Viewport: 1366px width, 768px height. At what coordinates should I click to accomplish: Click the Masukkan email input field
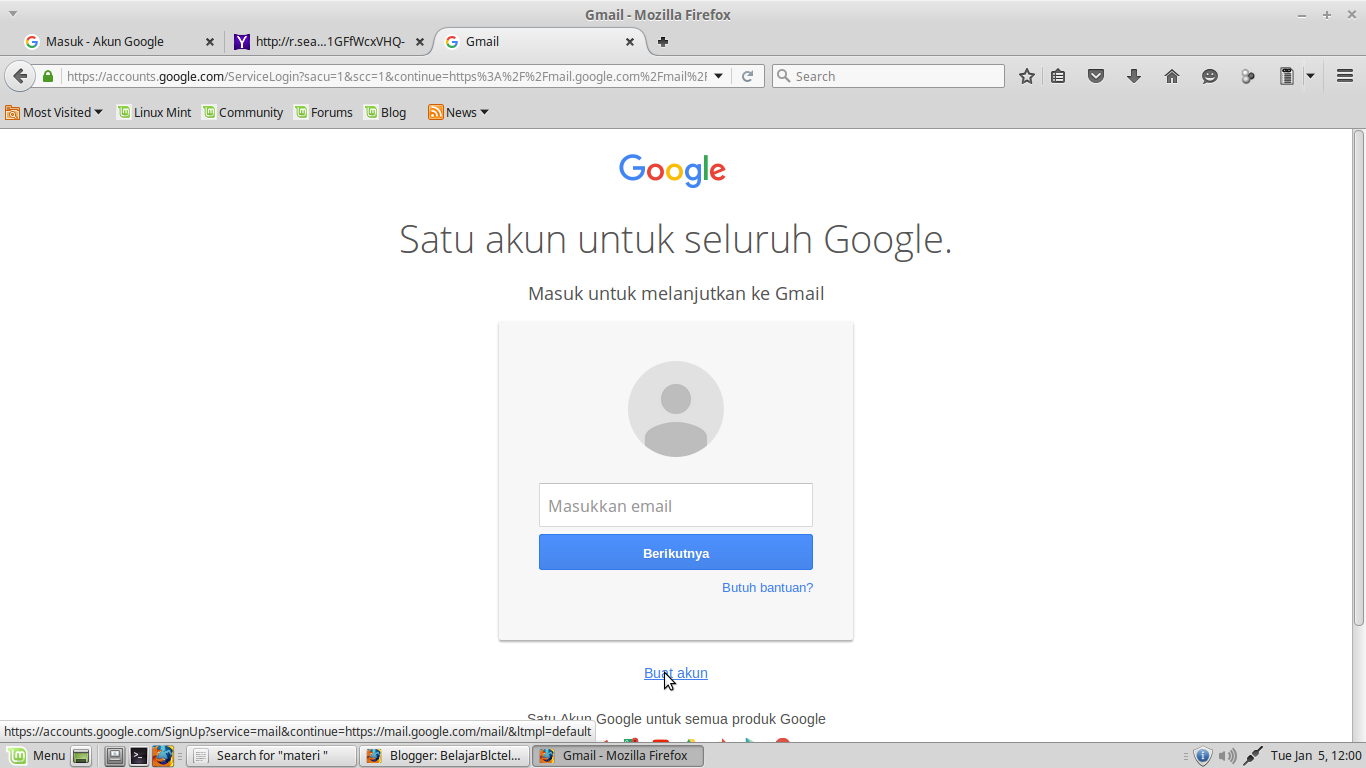click(675, 505)
